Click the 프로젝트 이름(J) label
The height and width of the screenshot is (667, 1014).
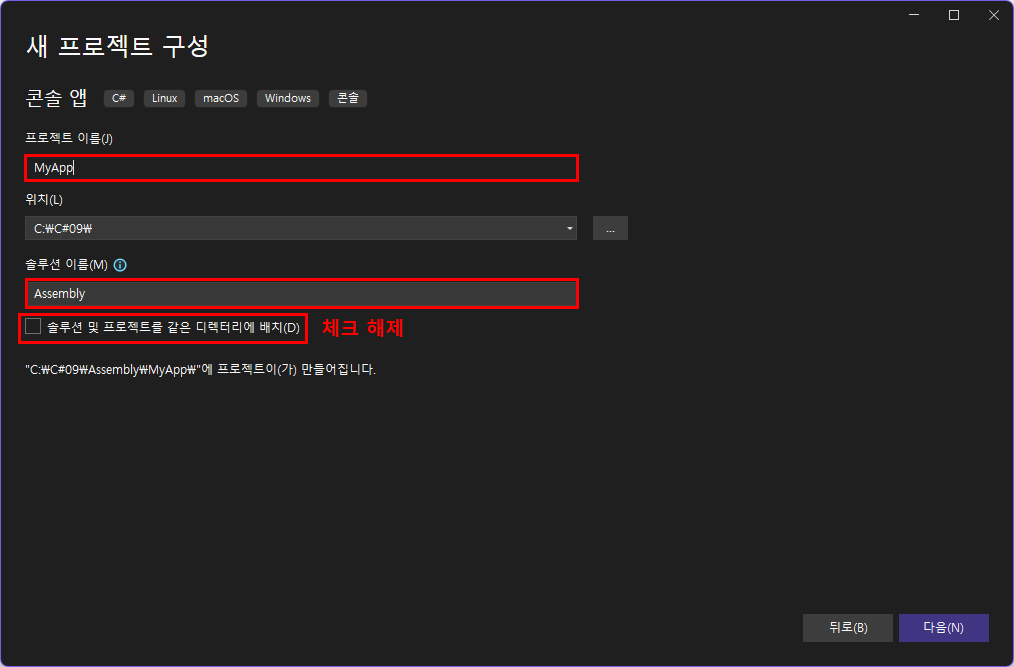[69, 138]
